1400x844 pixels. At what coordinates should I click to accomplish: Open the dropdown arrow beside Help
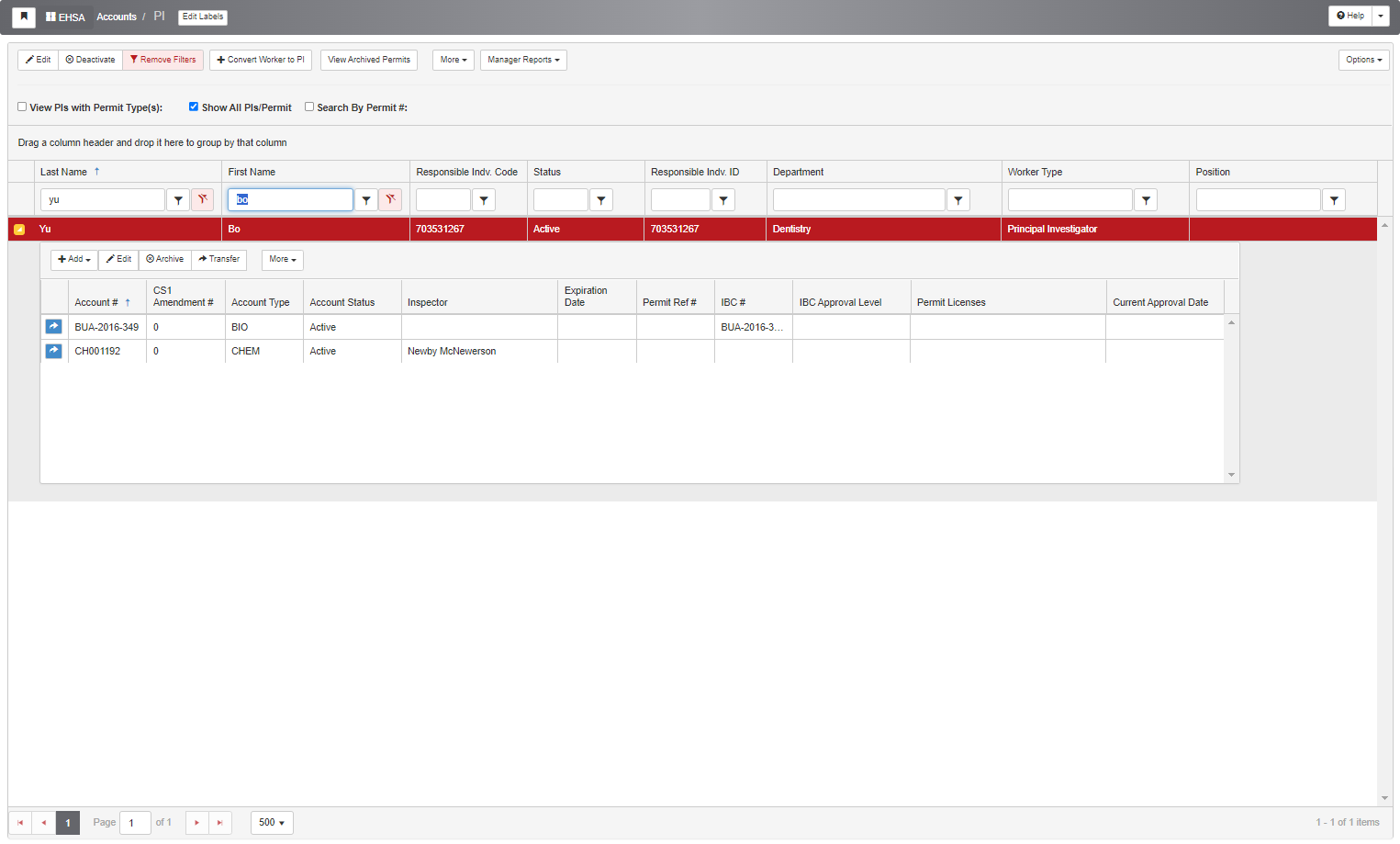tap(1381, 16)
